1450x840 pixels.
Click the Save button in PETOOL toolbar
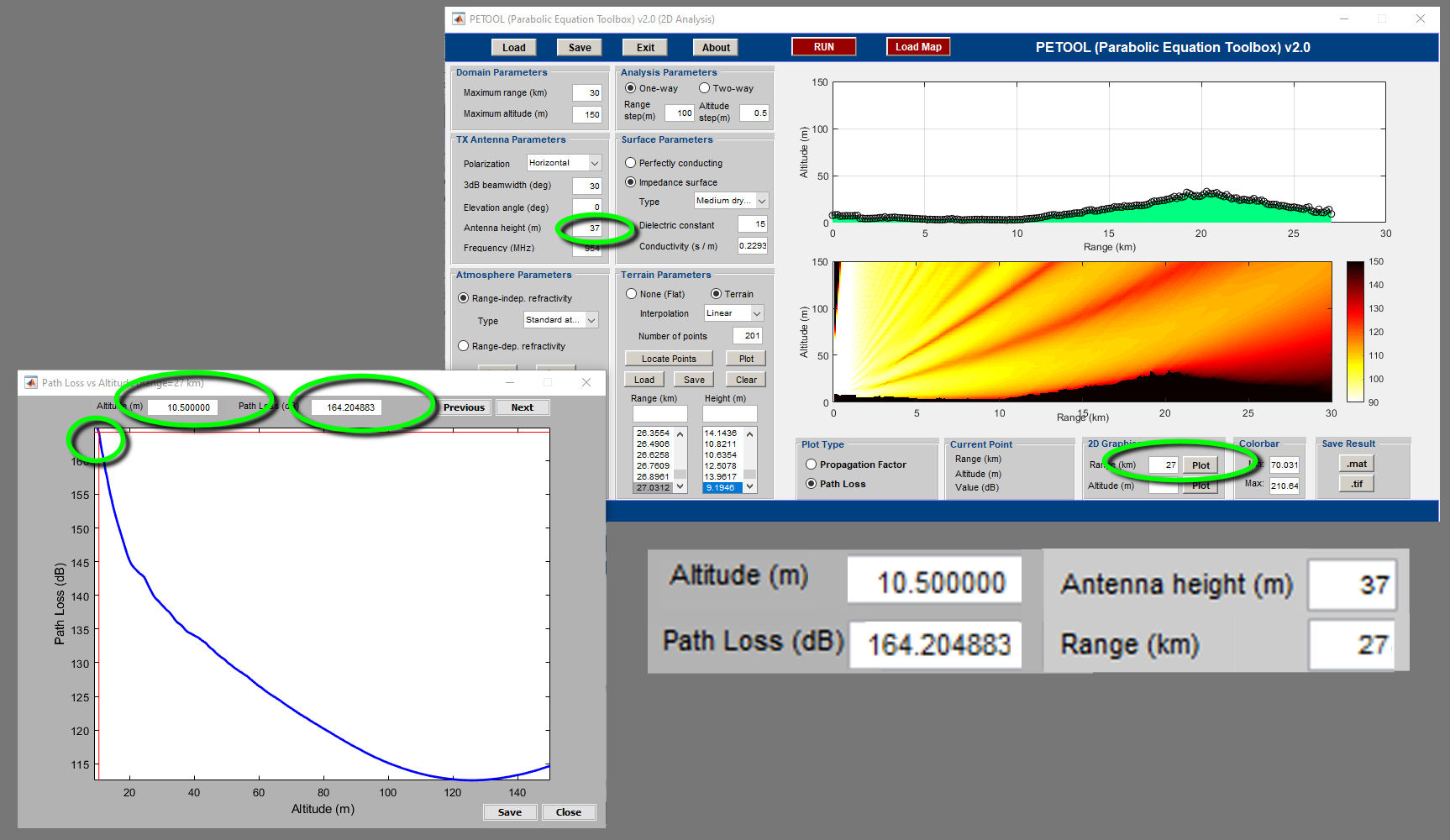(x=580, y=48)
